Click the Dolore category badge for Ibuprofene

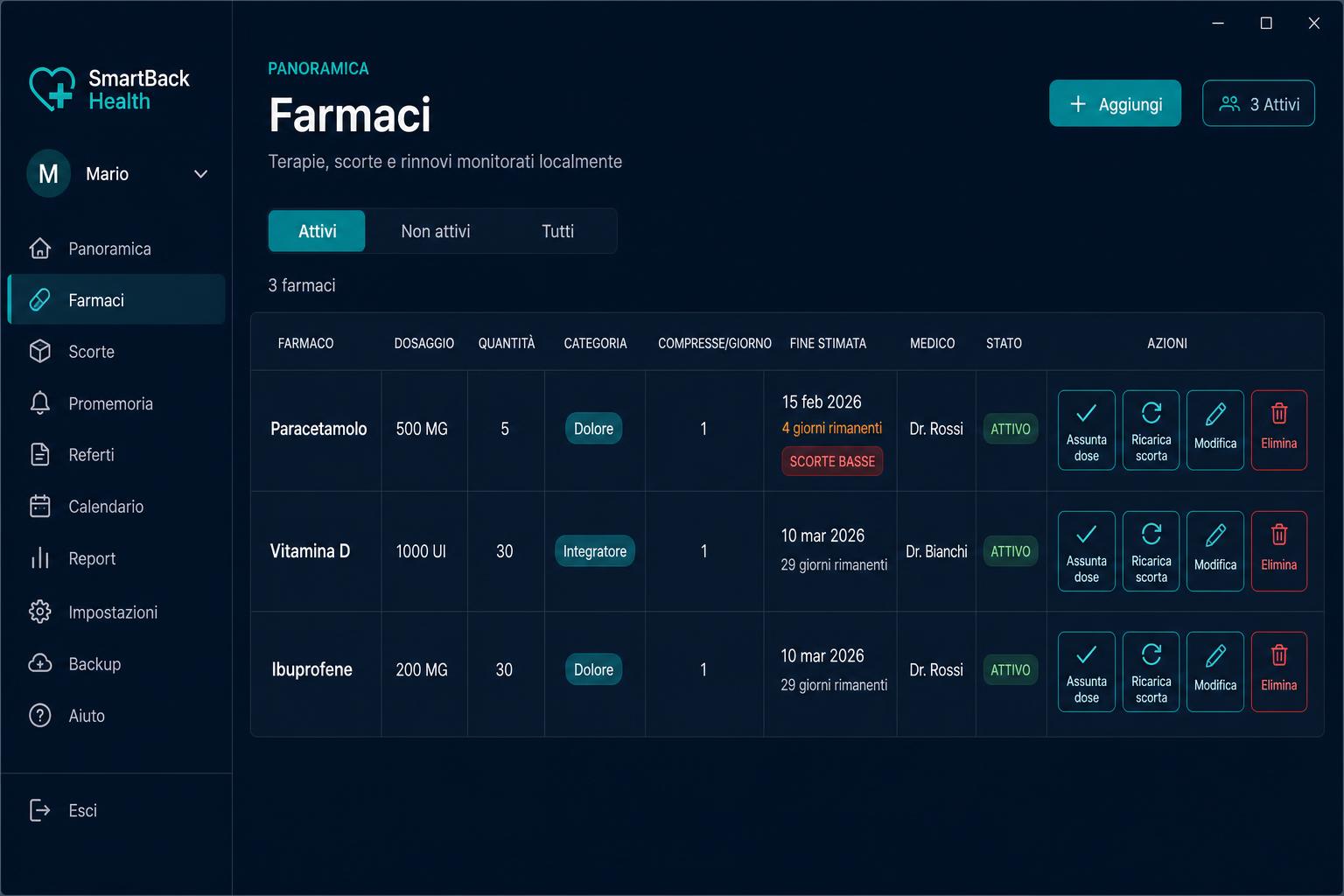tap(593, 669)
